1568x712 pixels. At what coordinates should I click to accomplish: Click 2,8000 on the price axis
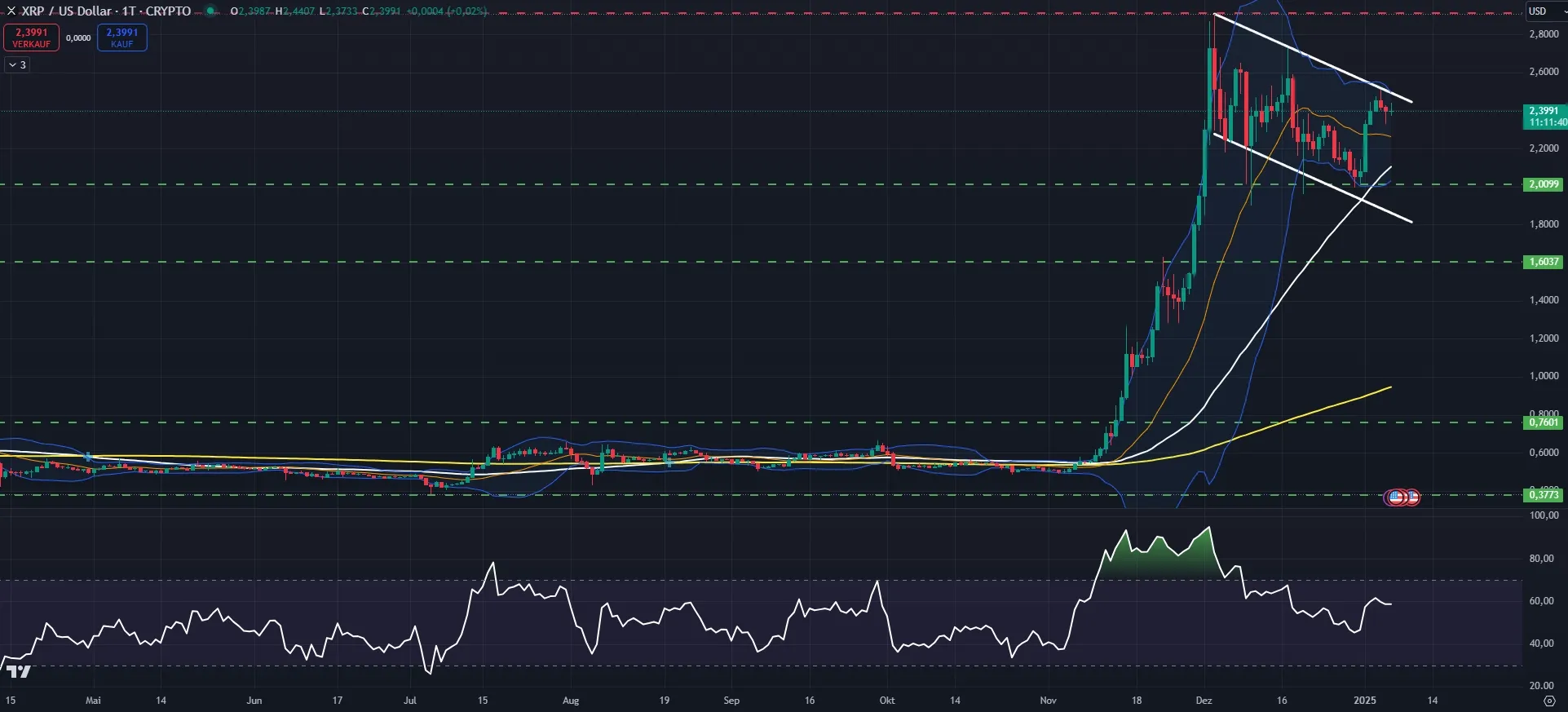(1544, 34)
